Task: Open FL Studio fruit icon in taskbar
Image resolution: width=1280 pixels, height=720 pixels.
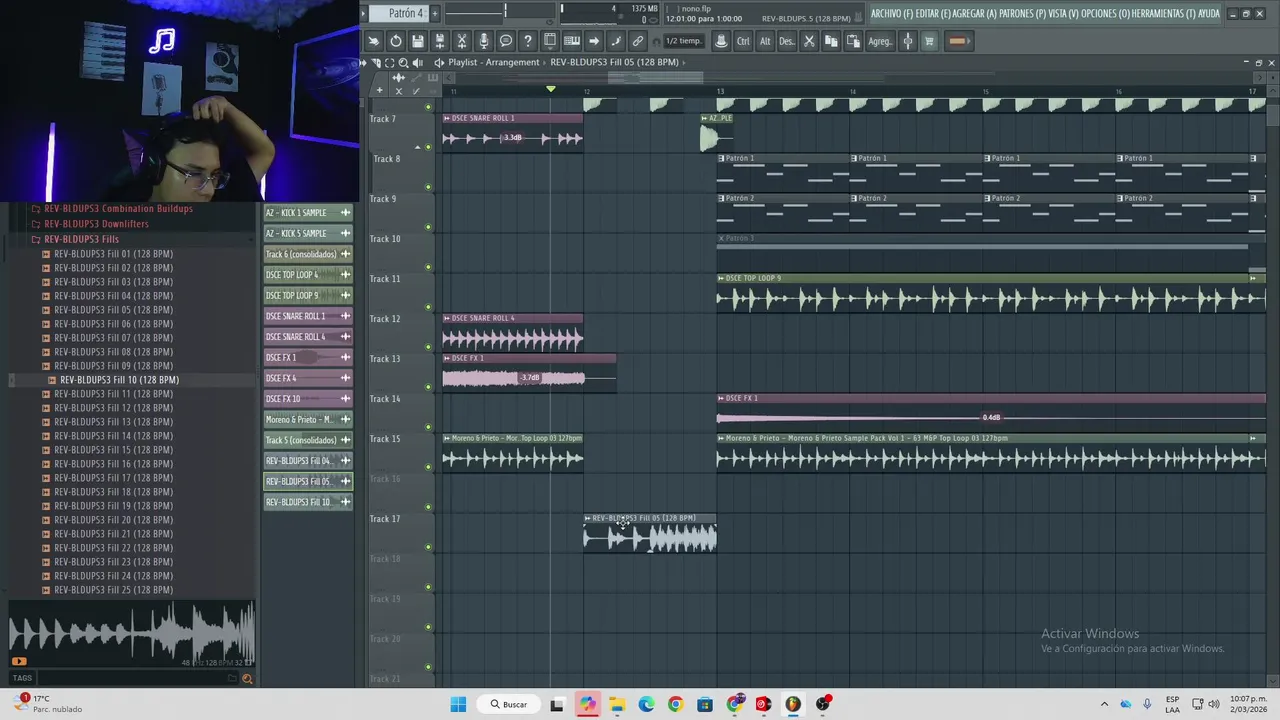Action: [x=793, y=704]
